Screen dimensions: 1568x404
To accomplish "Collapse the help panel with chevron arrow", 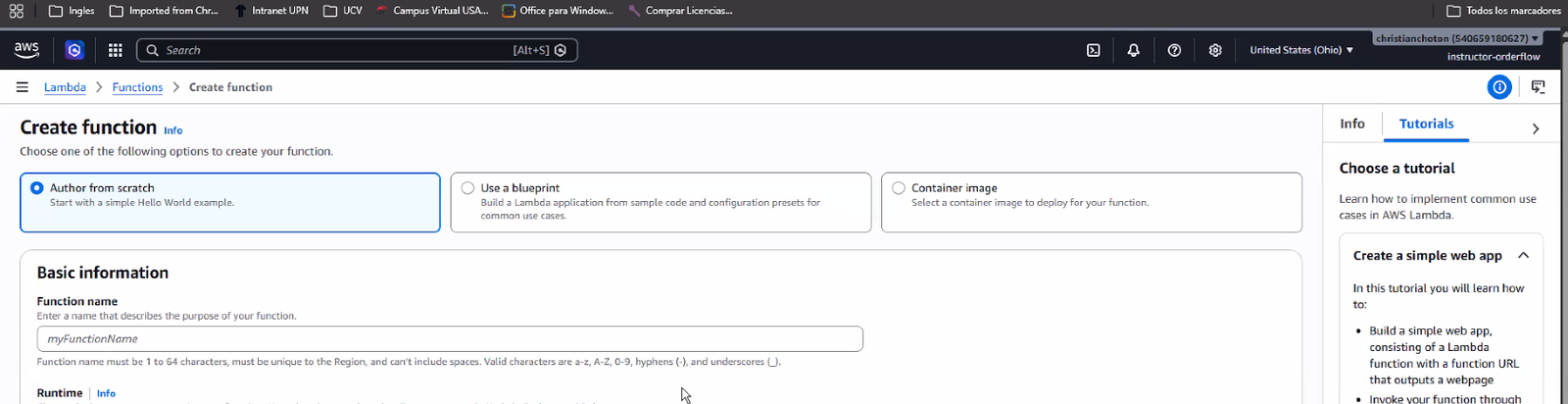I will pyautogui.click(x=1536, y=128).
